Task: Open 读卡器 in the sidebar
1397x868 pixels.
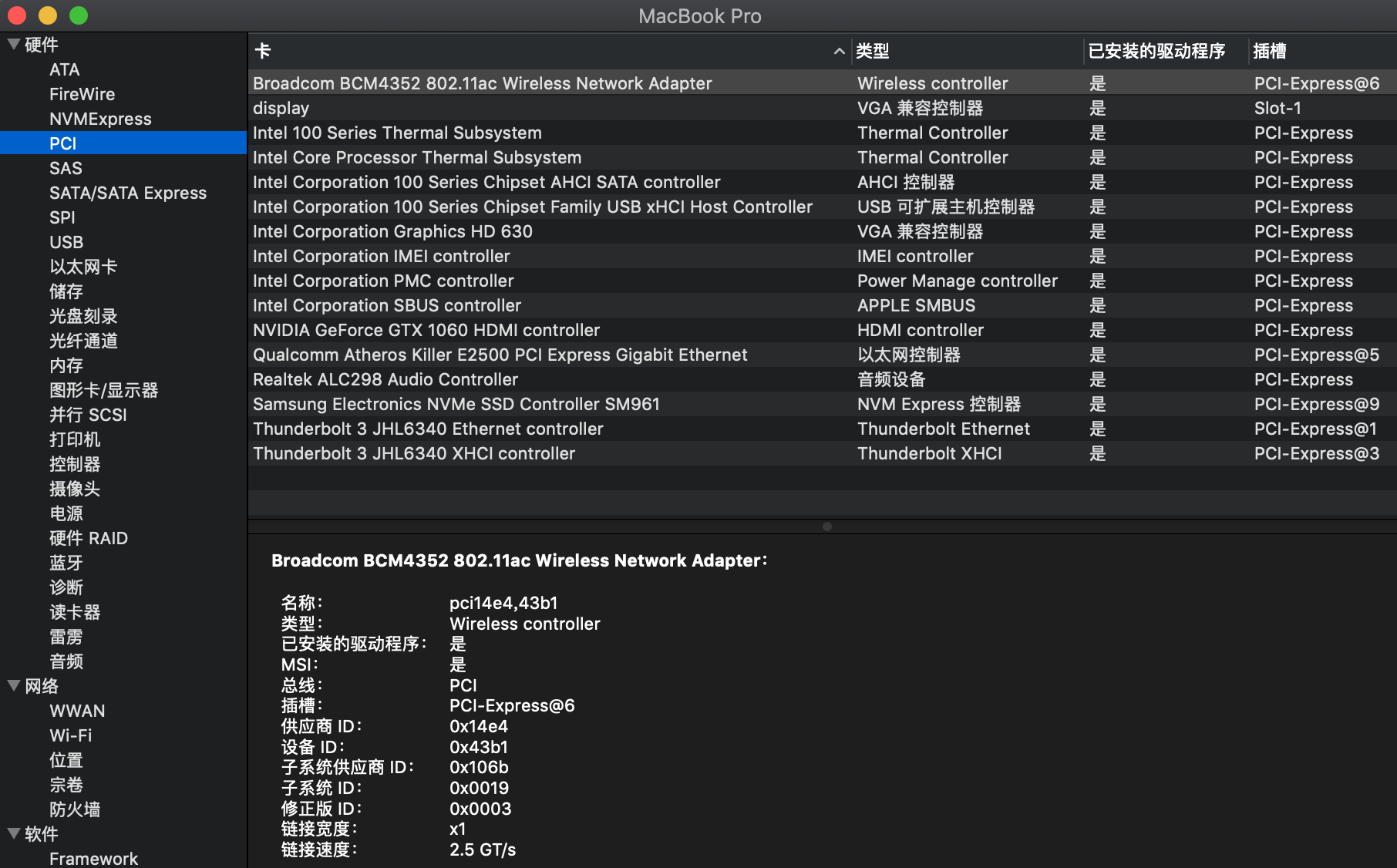Action: point(75,612)
